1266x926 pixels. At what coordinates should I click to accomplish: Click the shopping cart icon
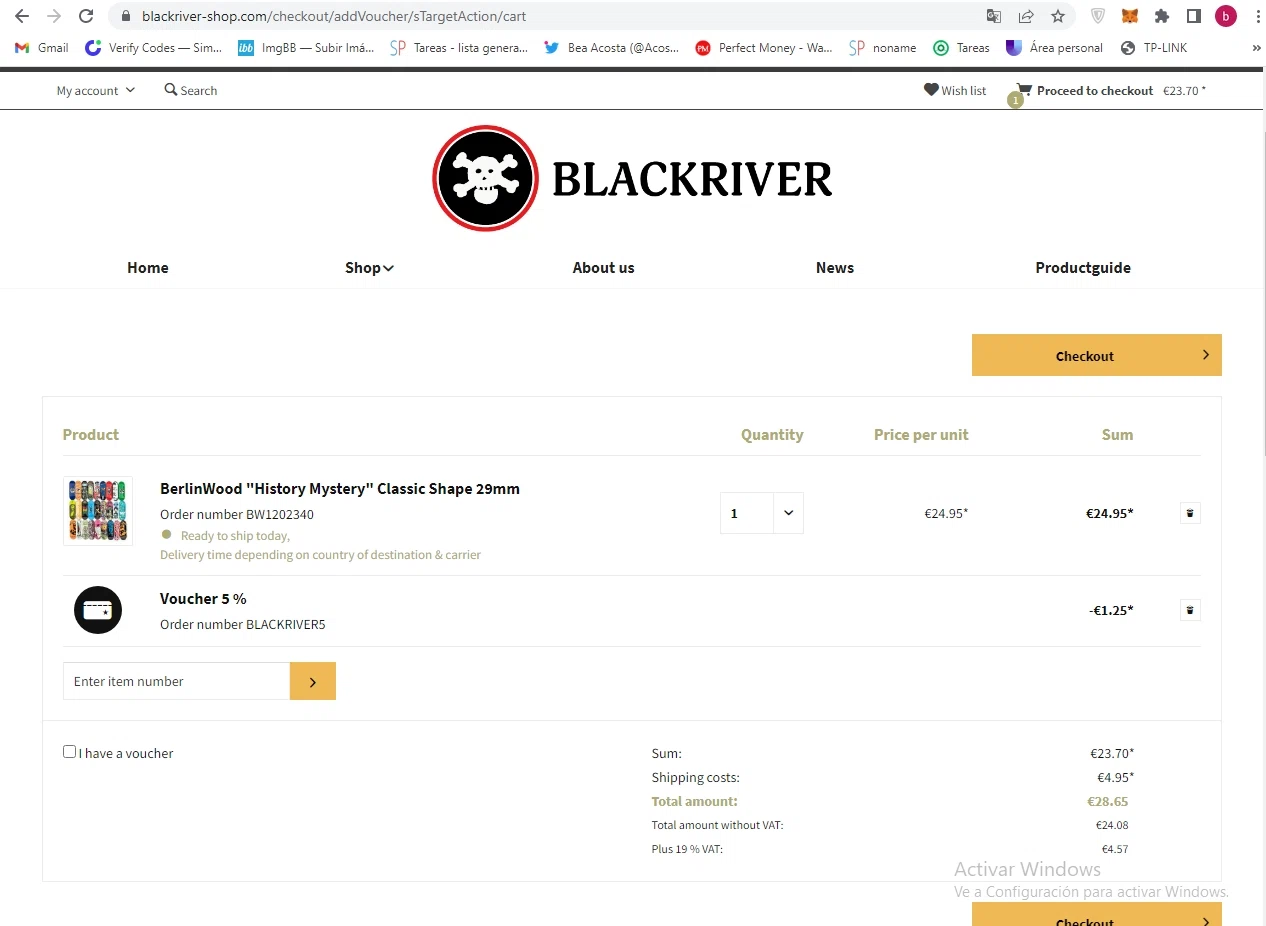click(1023, 90)
